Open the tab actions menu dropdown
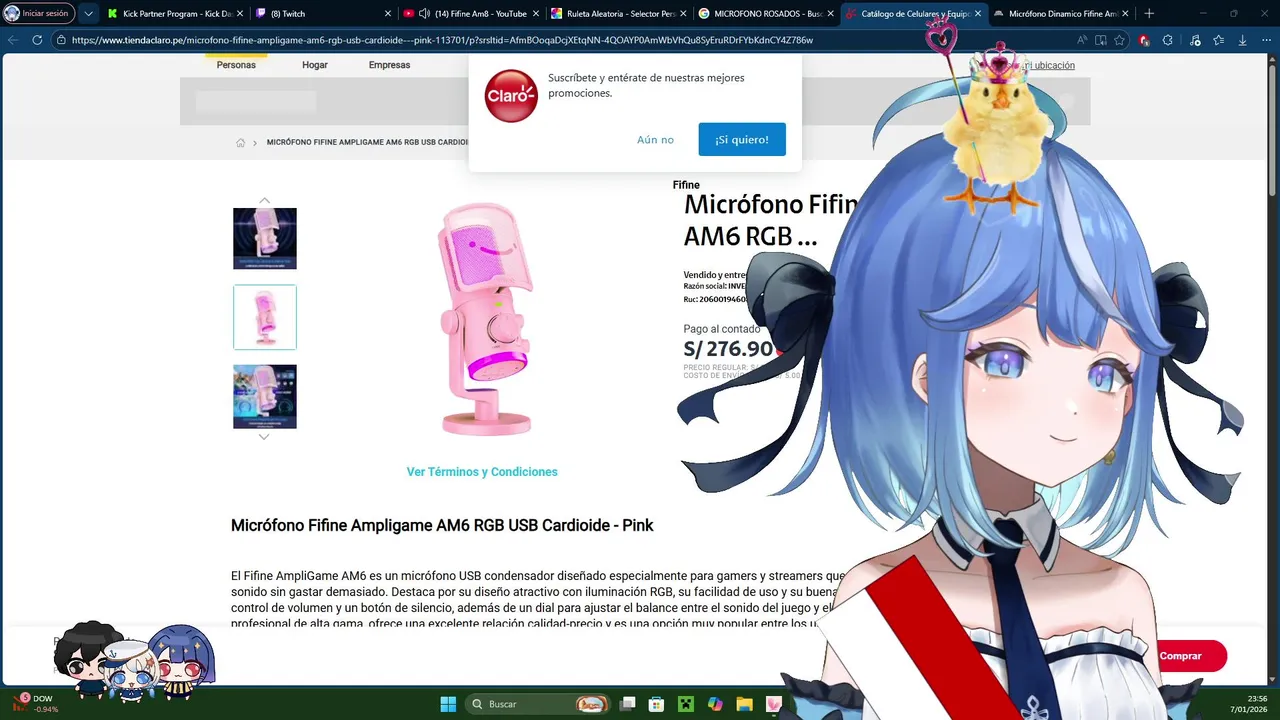This screenshot has width=1280, height=720. [88, 13]
